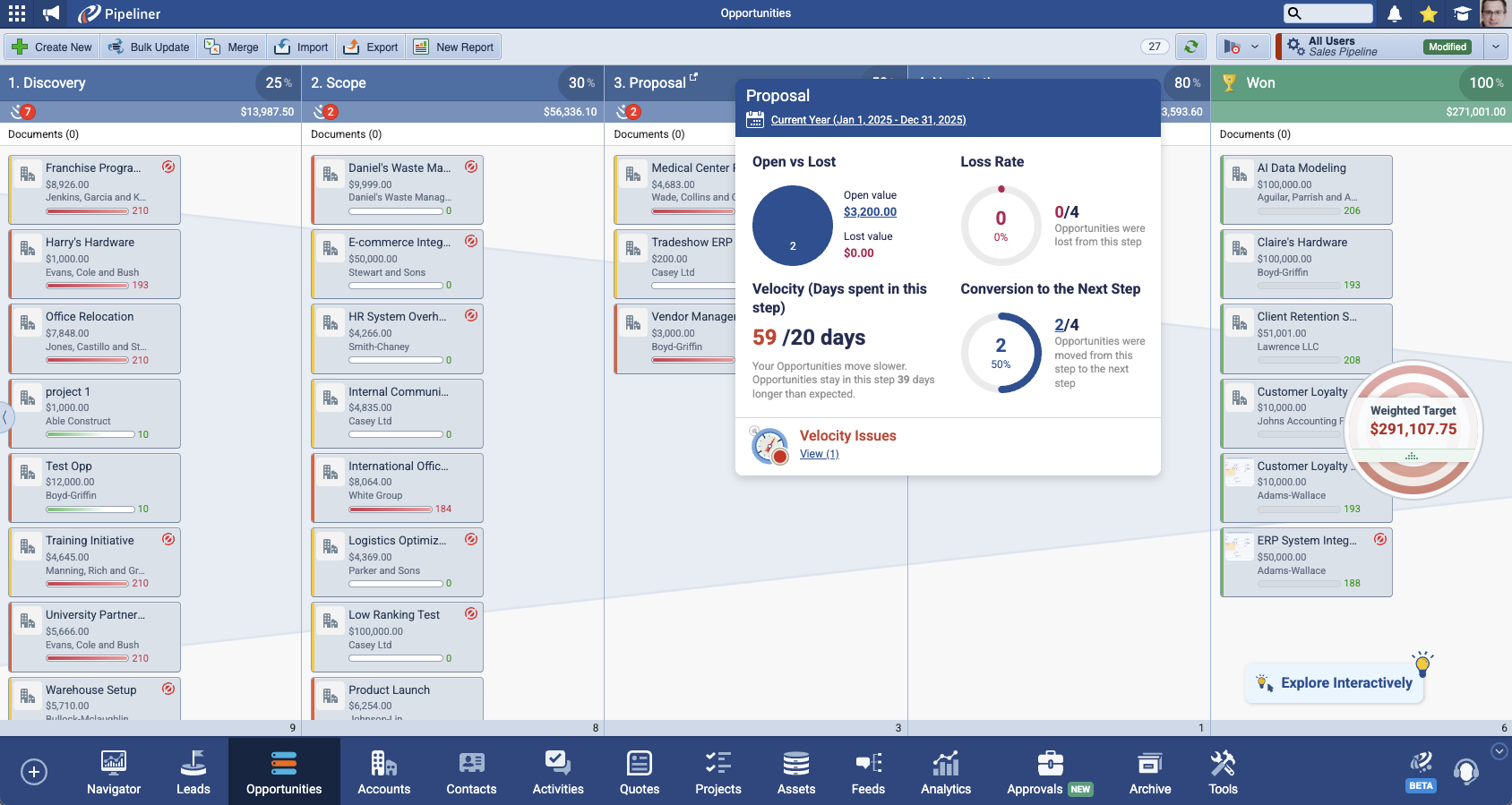Image resolution: width=1512 pixels, height=805 pixels.
Task: Open the notifications bell
Action: (1395, 13)
